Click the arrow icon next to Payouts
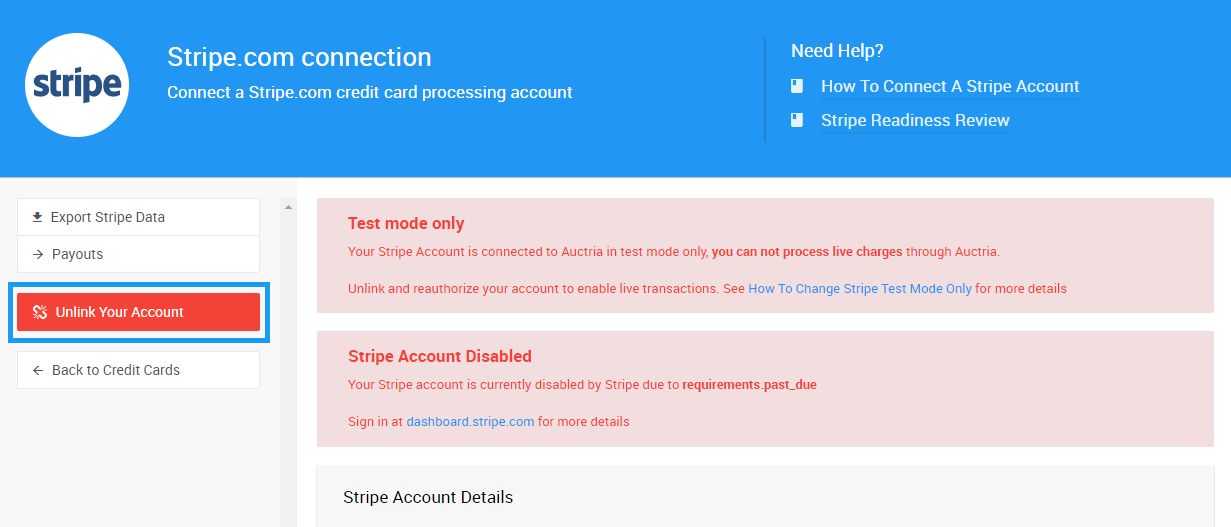Image resolution: width=1231 pixels, height=527 pixels. click(x=38, y=254)
